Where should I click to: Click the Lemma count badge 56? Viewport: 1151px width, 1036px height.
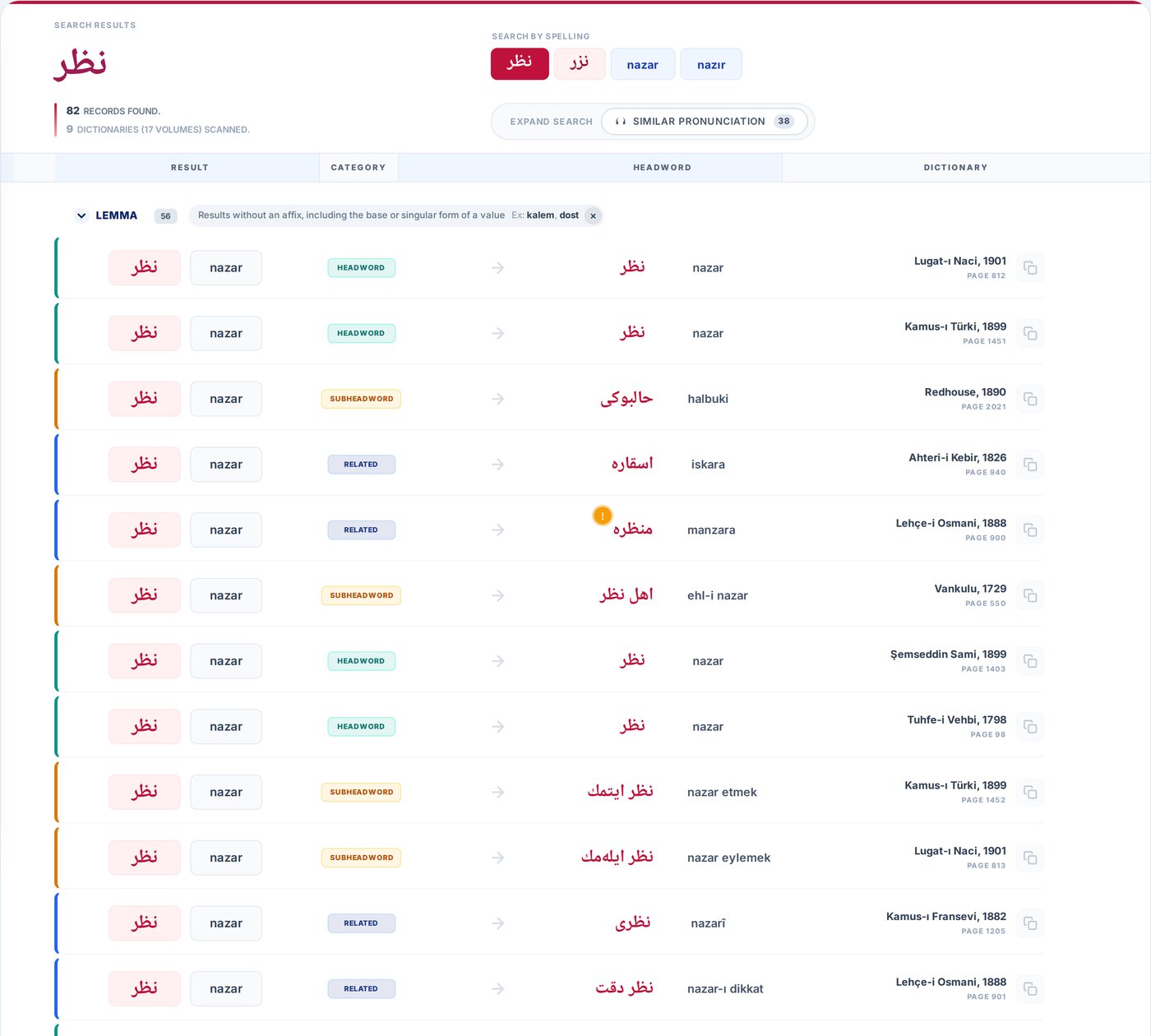(x=165, y=216)
